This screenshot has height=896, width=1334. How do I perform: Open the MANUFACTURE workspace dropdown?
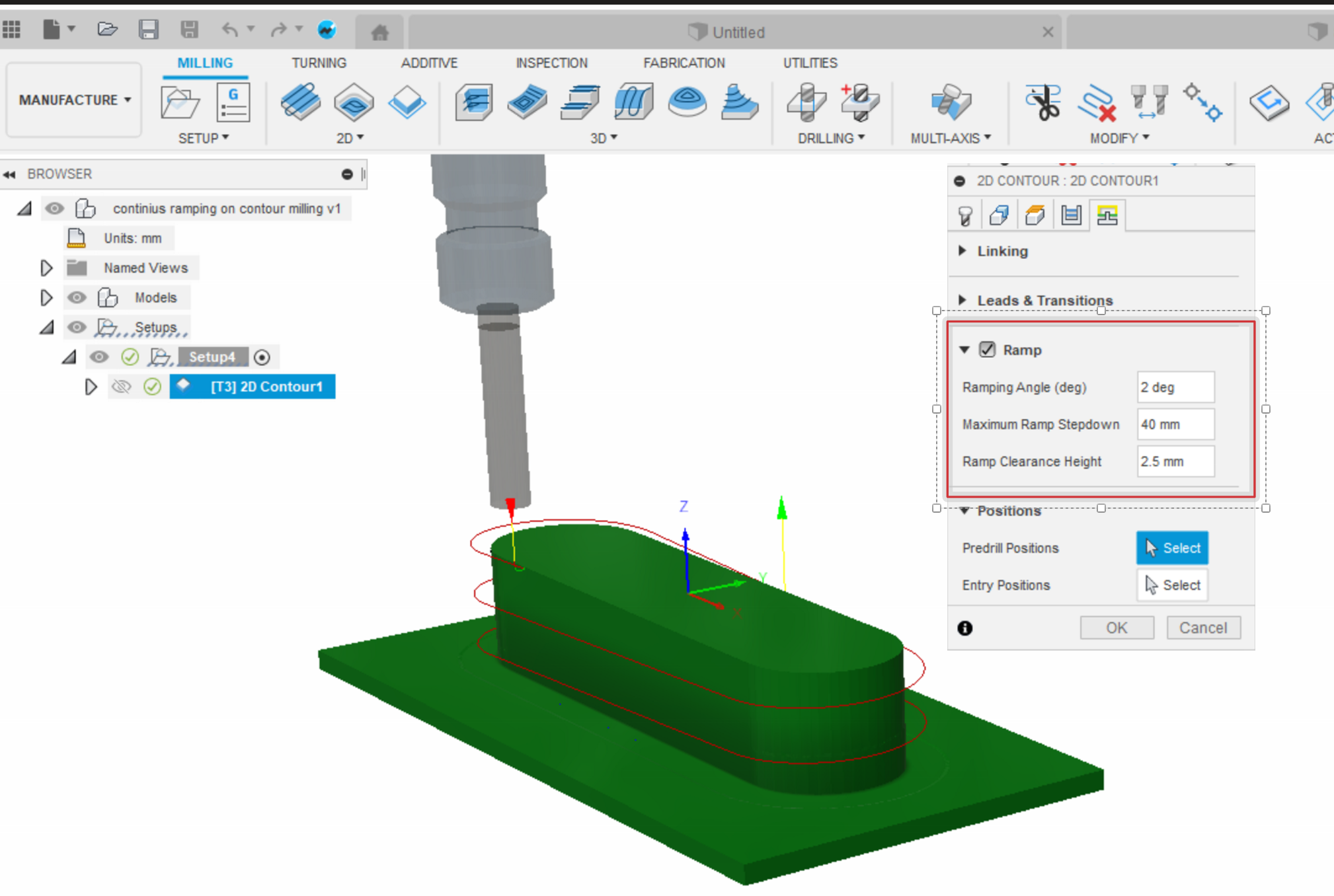pos(74,100)
